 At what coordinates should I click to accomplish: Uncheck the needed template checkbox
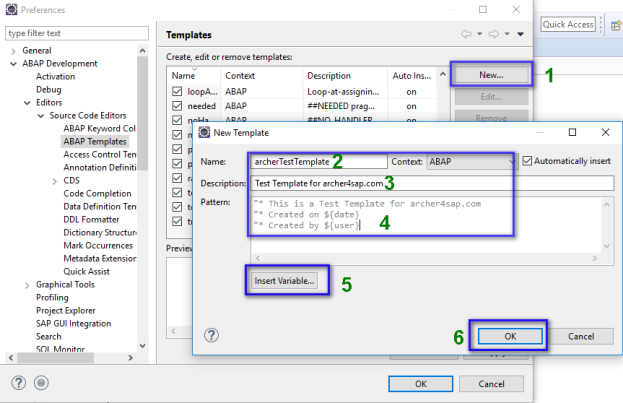pyautogui.click(x=177, y=106)
